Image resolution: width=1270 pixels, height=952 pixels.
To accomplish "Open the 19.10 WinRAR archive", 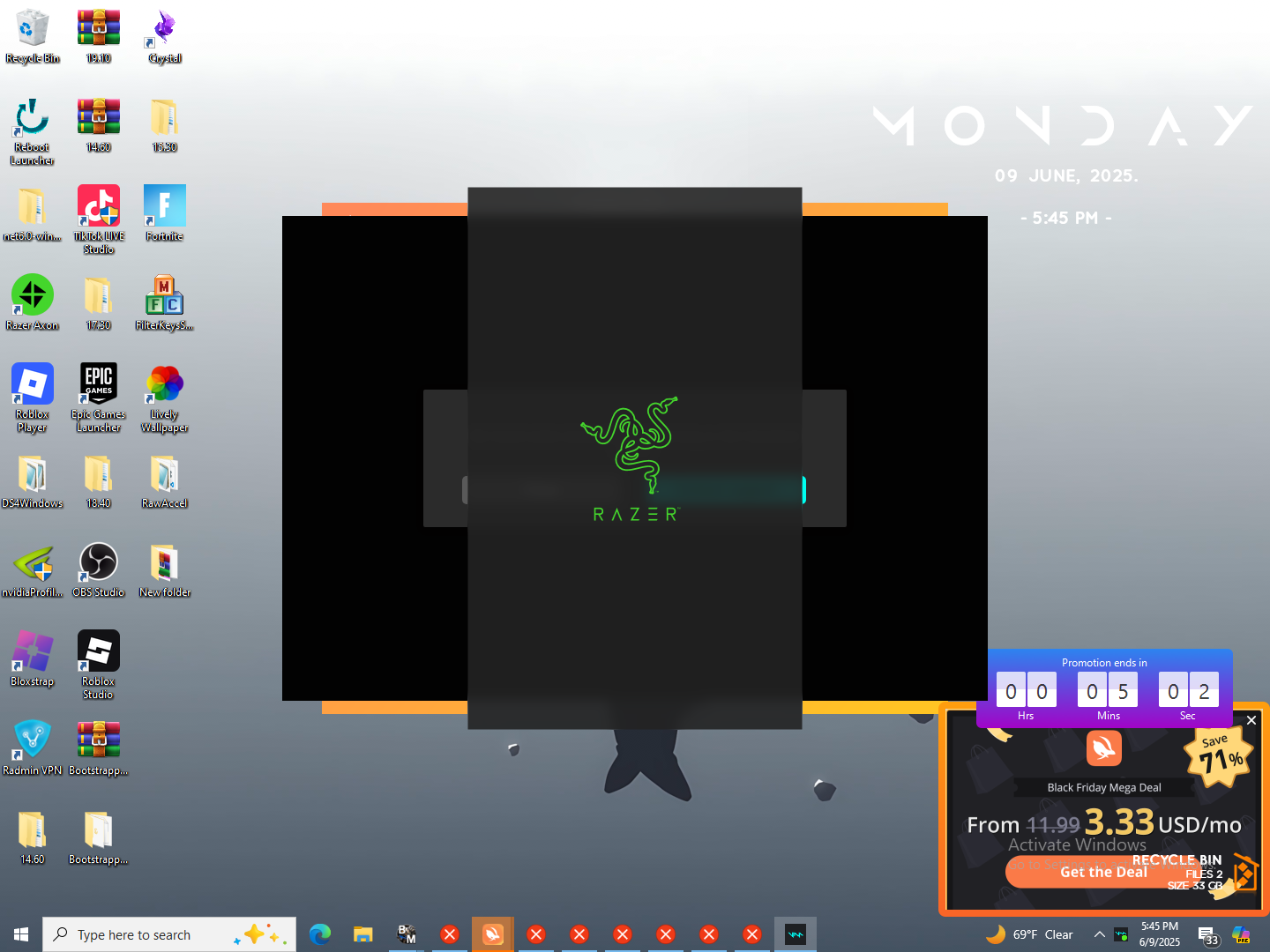I will click(99, 37).
